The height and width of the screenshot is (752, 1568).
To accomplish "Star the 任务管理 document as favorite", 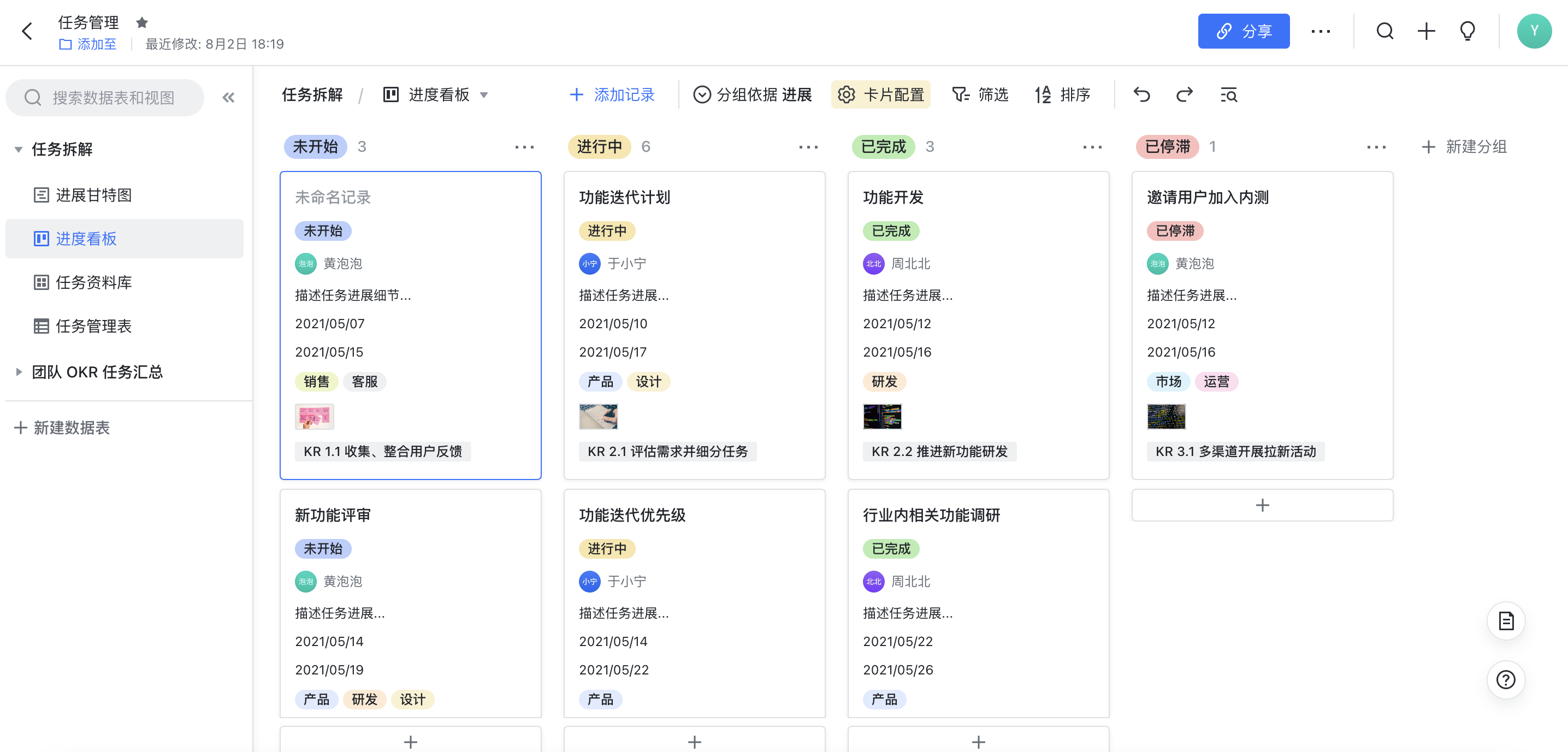I will [x=142, y=23].
